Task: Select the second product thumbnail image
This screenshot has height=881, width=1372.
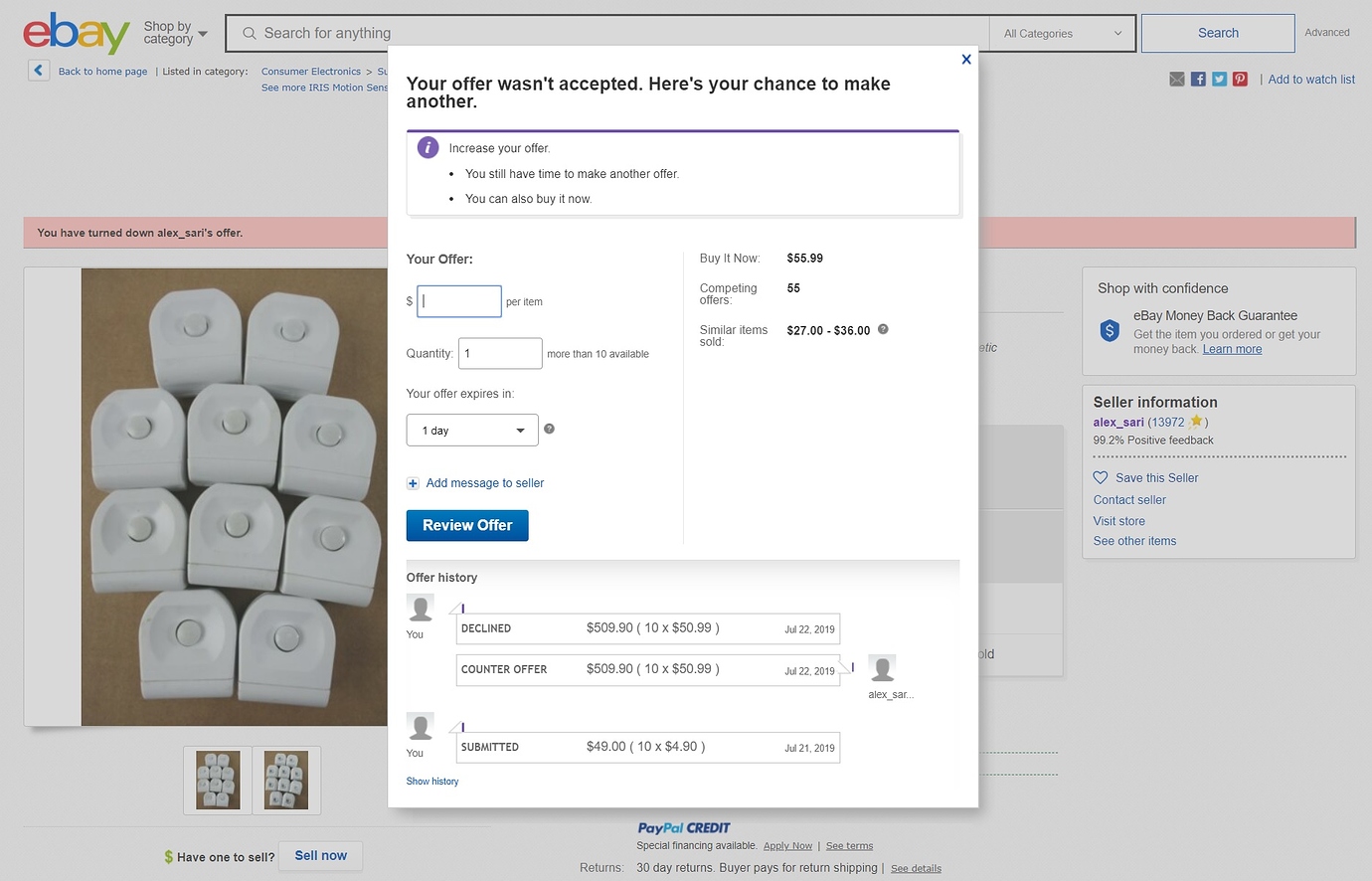Action: (286, 781)
